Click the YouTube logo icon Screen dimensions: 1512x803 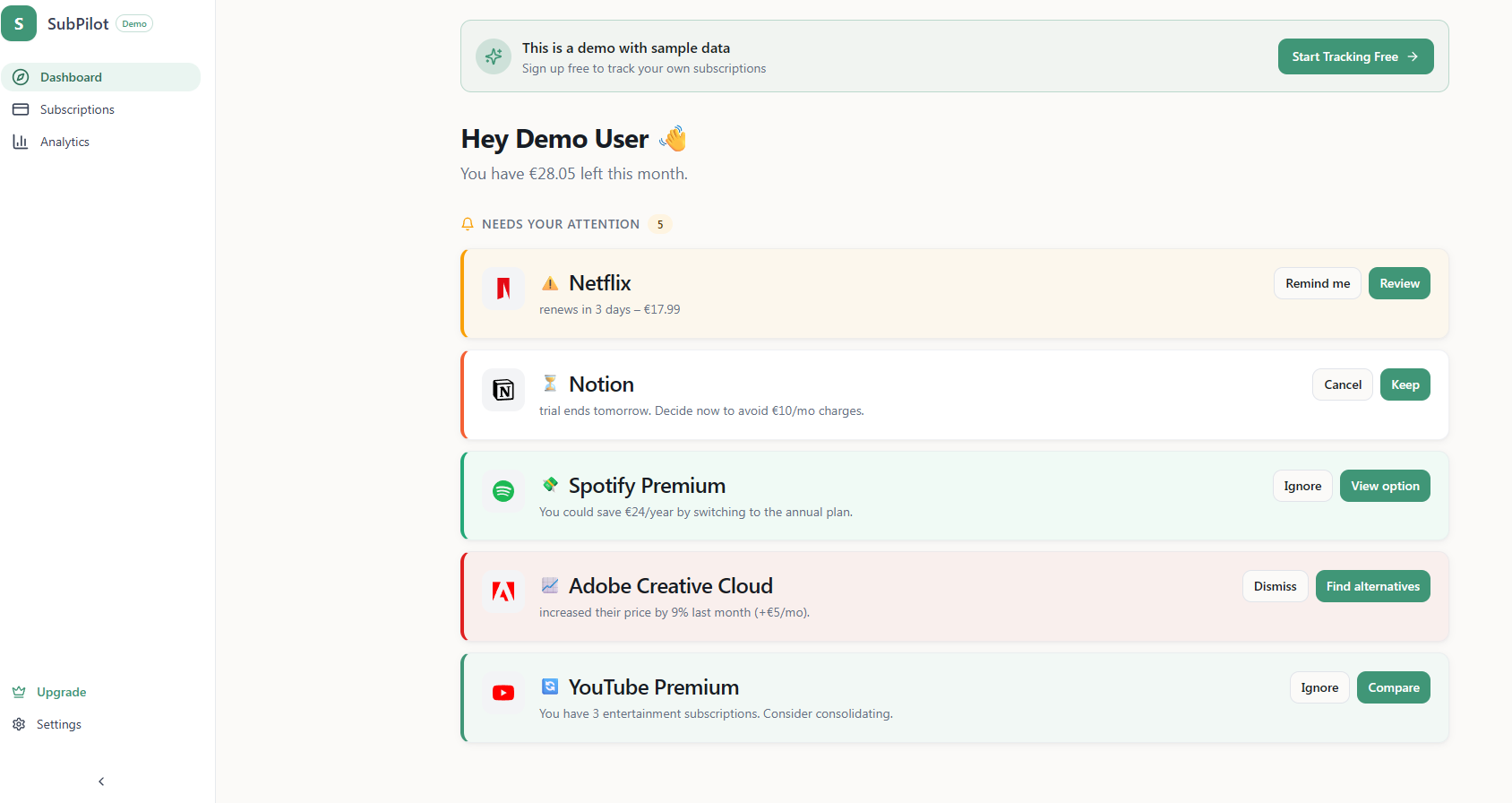(x=503, y=693)
